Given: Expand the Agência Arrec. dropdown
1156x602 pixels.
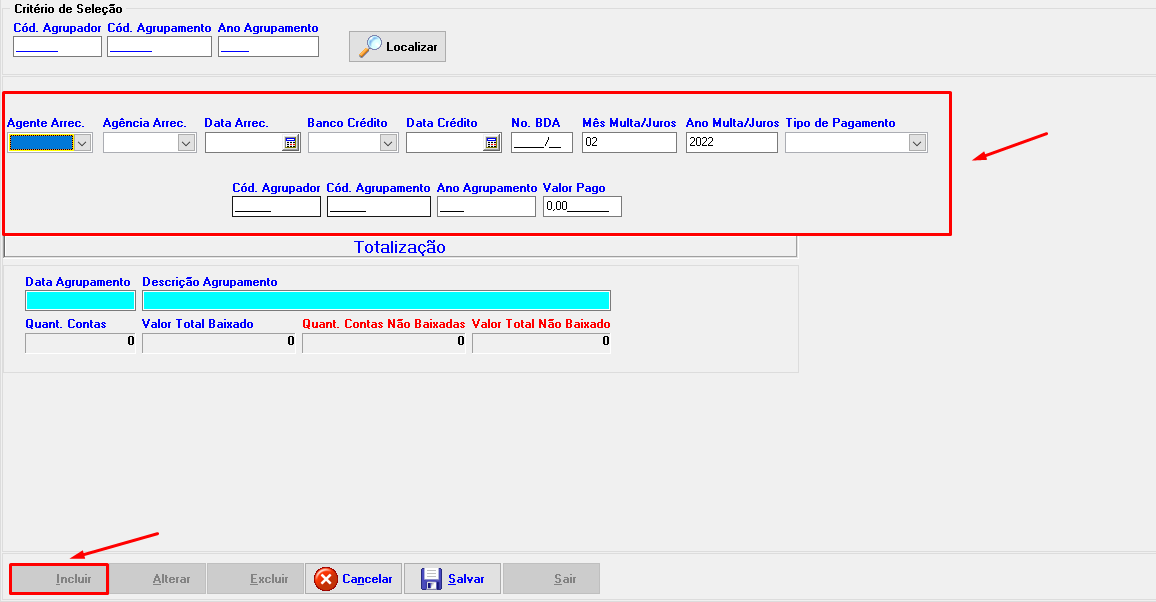Looking at the screenshot, I should [186, 143].
